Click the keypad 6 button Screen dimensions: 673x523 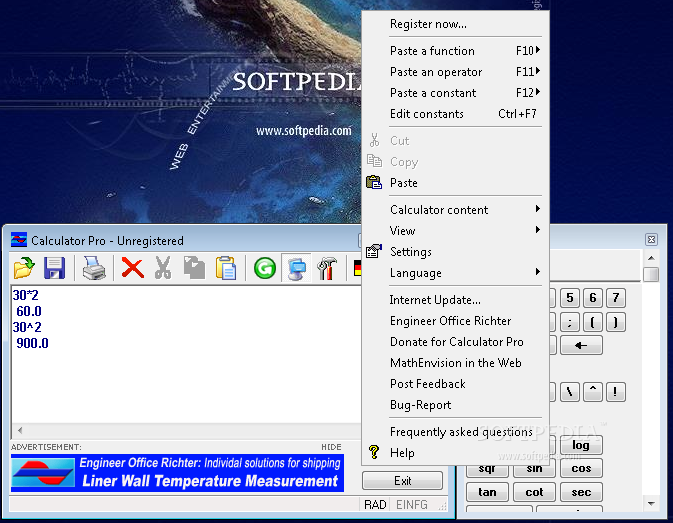tap(593, 298)
